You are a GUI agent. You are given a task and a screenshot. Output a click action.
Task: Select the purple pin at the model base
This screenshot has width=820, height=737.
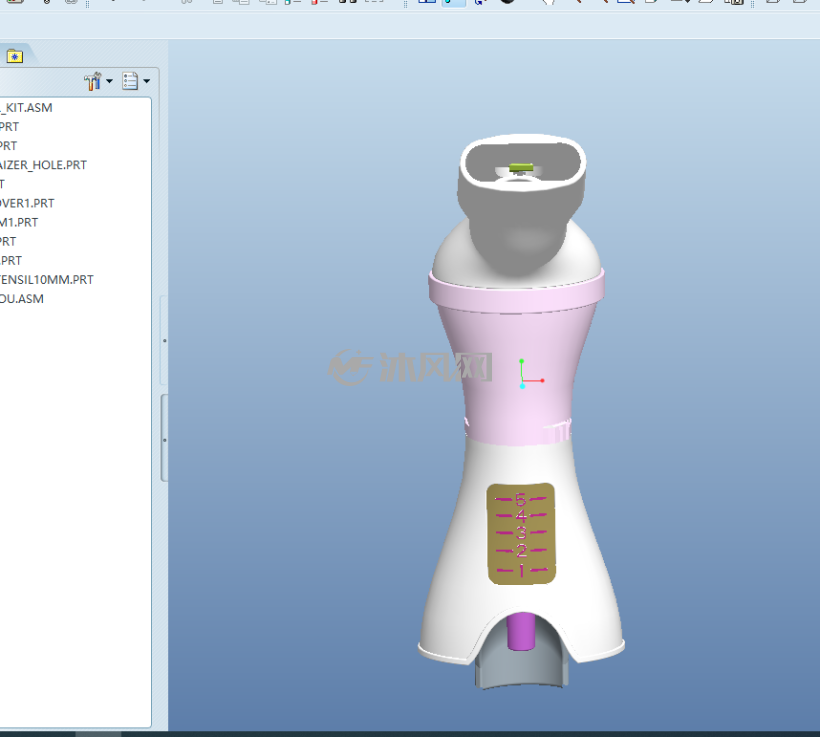click(x=521, y=631)
